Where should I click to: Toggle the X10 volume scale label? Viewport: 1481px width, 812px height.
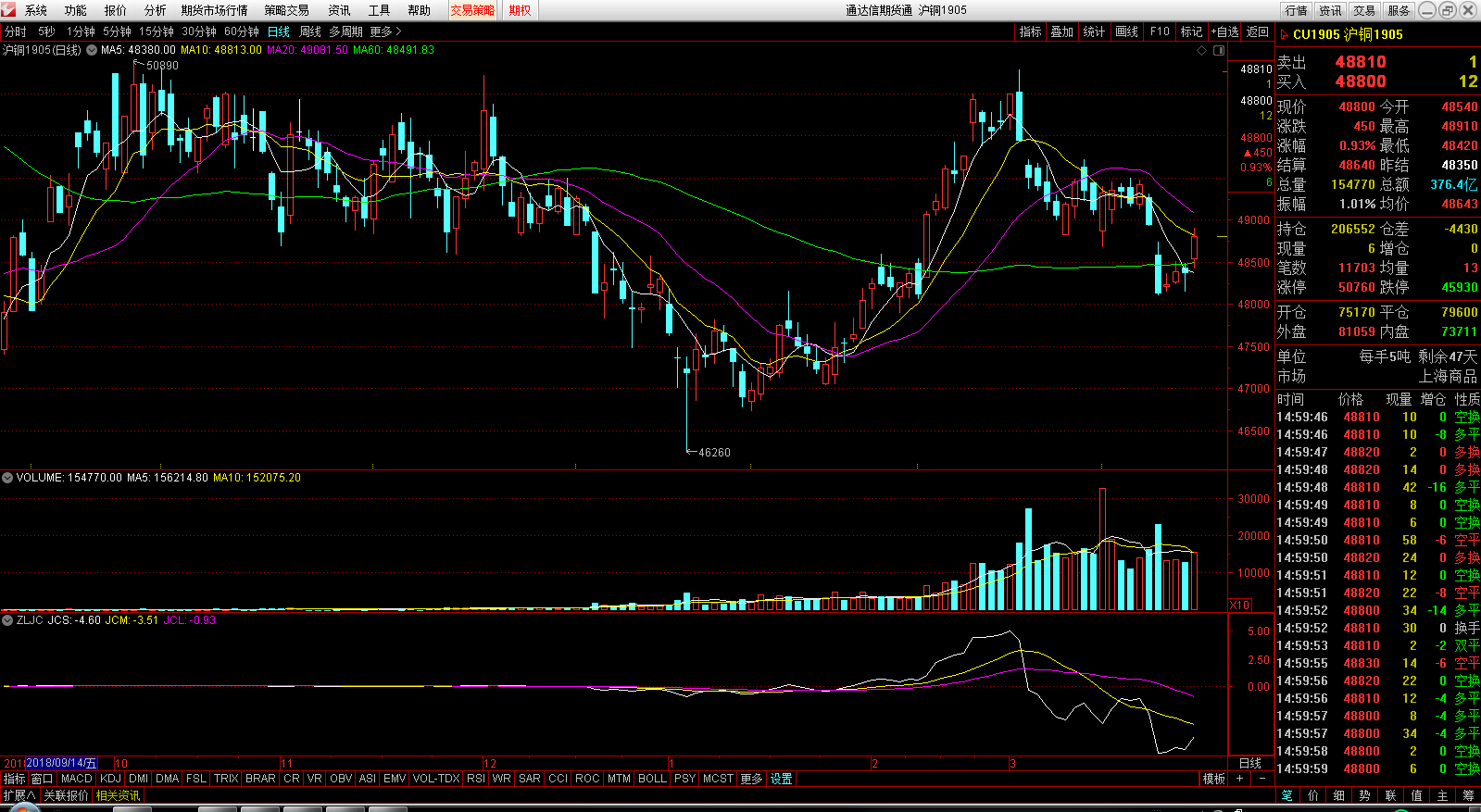(x=1239, y=605)
